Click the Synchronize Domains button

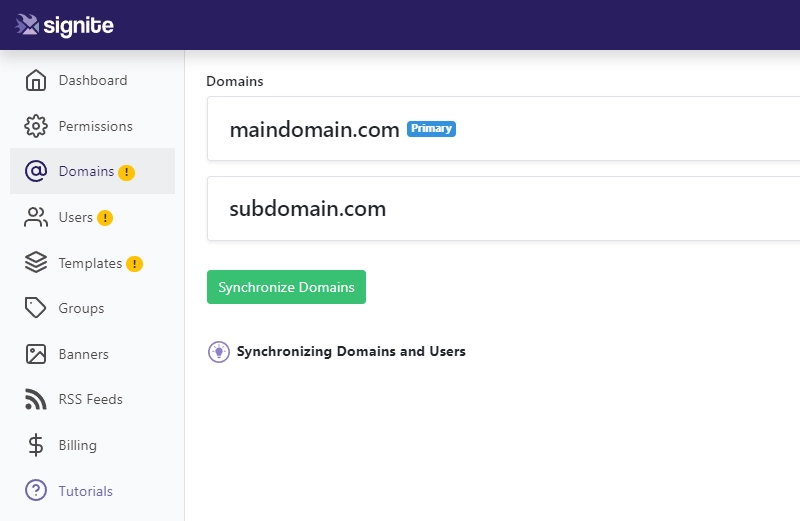(x=286, y=287)
